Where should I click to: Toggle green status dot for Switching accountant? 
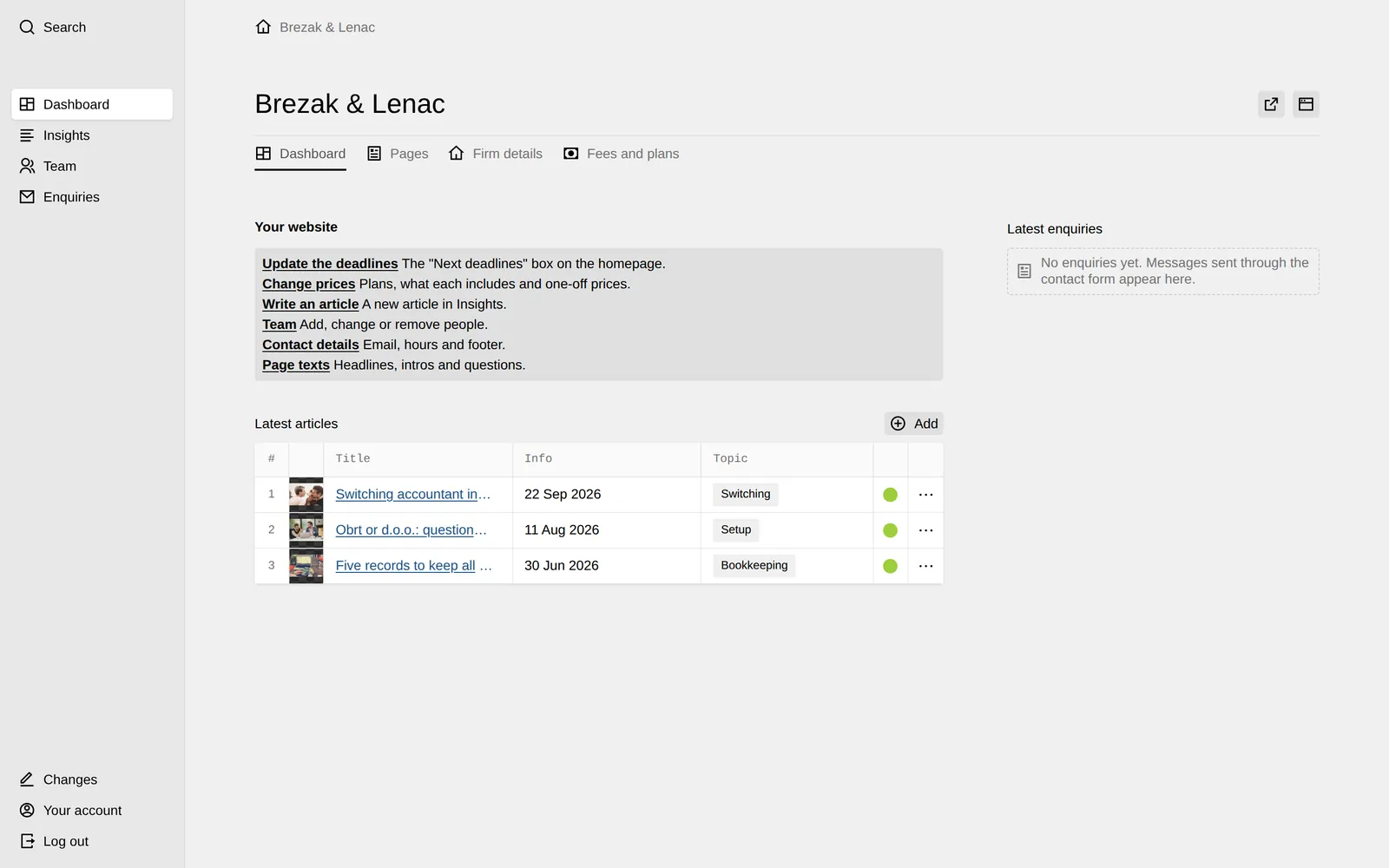tap(890, 495)
